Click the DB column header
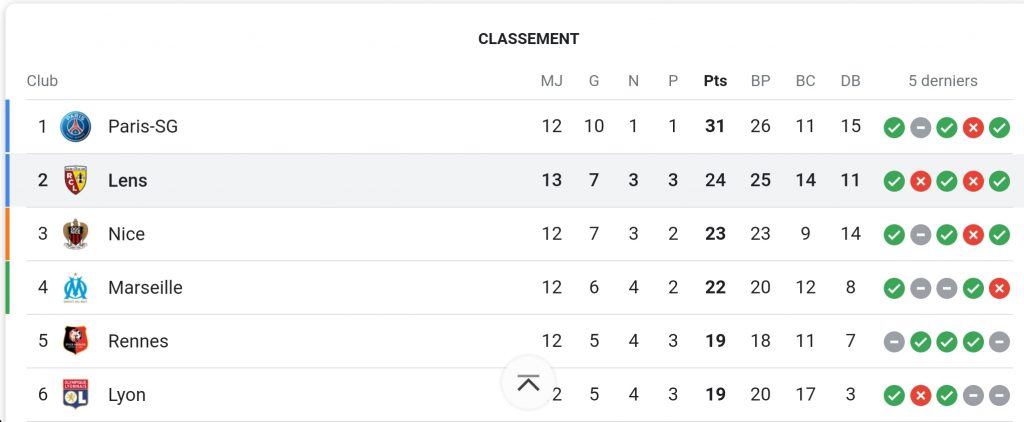This screenshot has width=1024, height=422. 850,81
